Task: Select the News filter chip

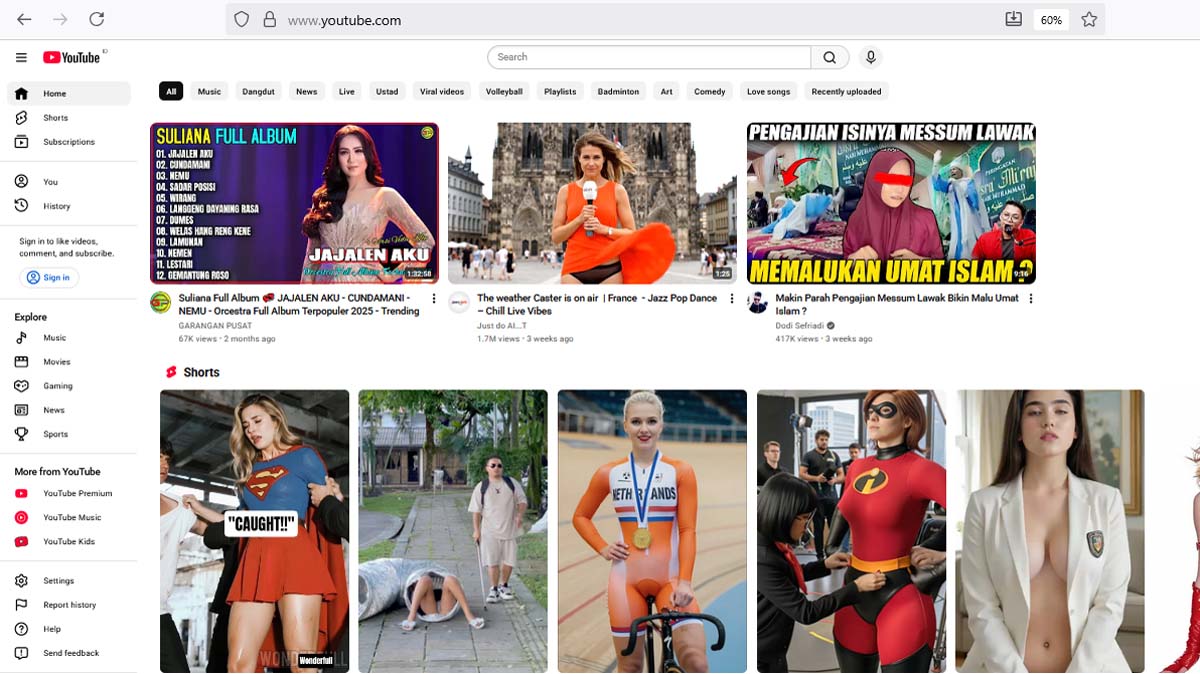Action: [x=307, y=91]
